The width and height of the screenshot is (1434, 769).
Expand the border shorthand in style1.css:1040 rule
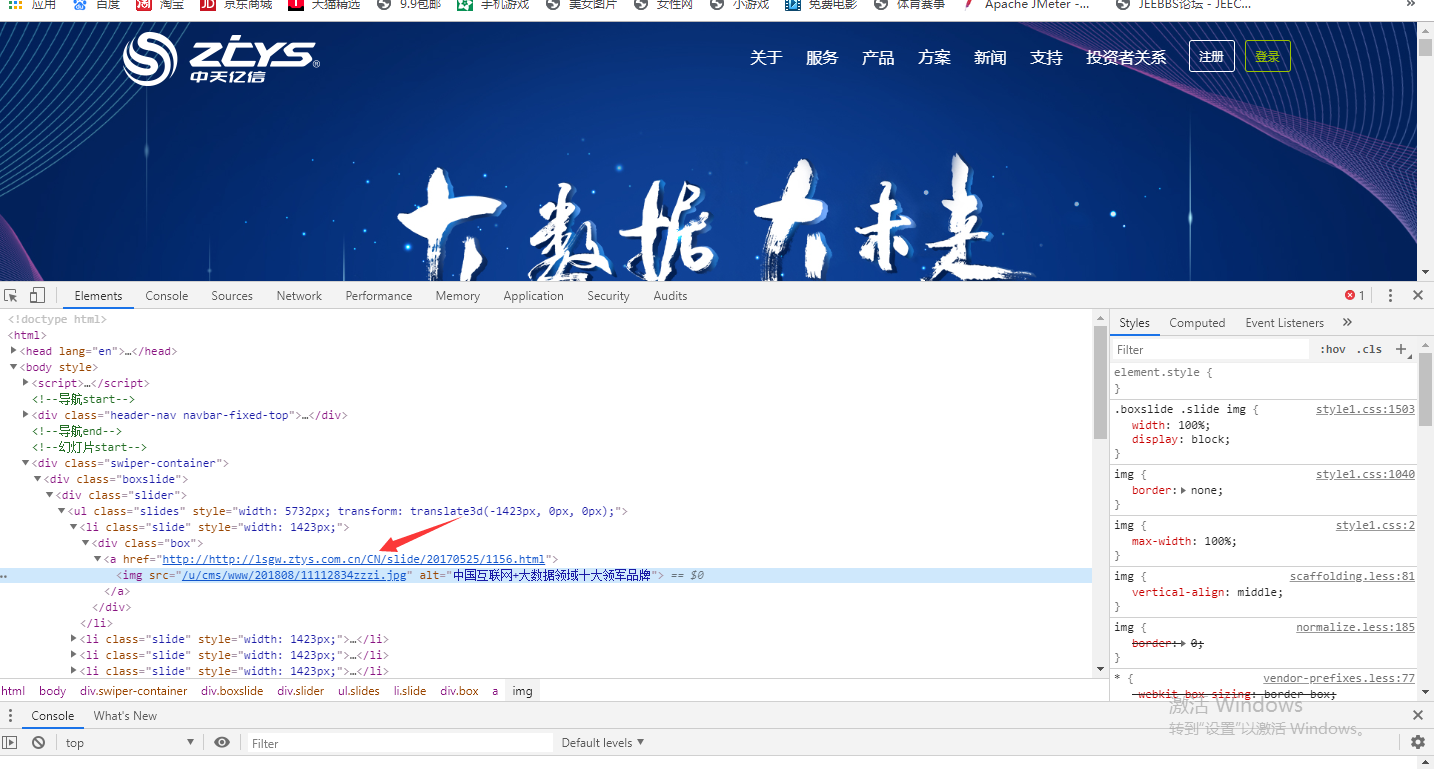(1184, 490)
